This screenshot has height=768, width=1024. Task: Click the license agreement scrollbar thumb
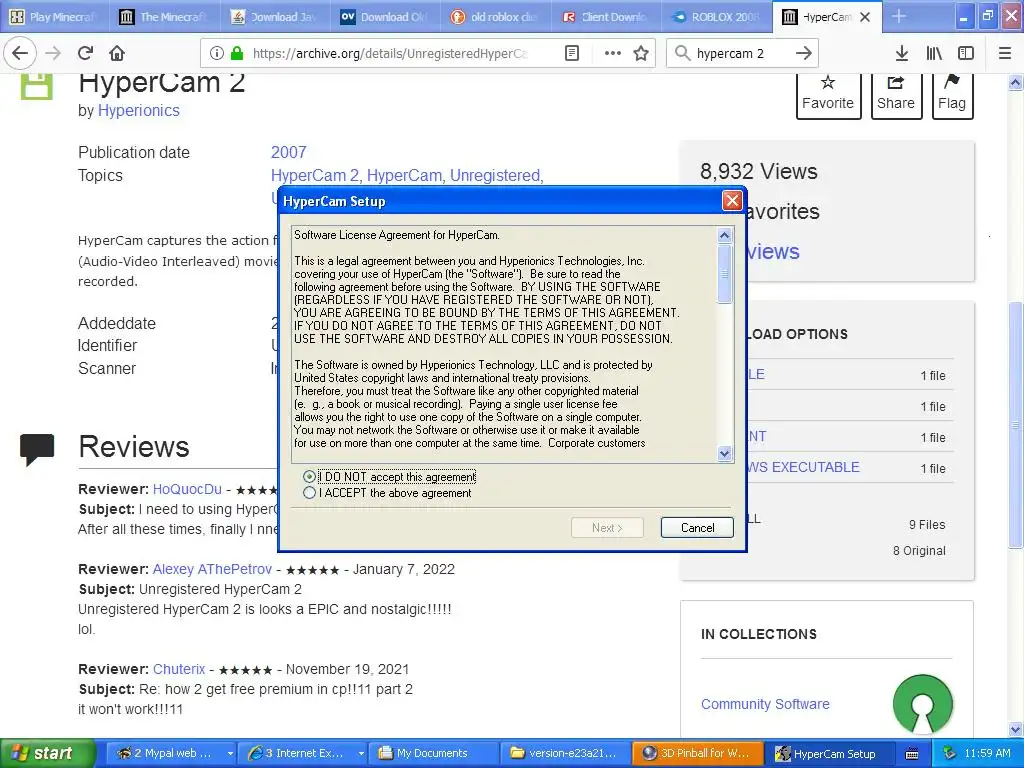pos(724,274)
